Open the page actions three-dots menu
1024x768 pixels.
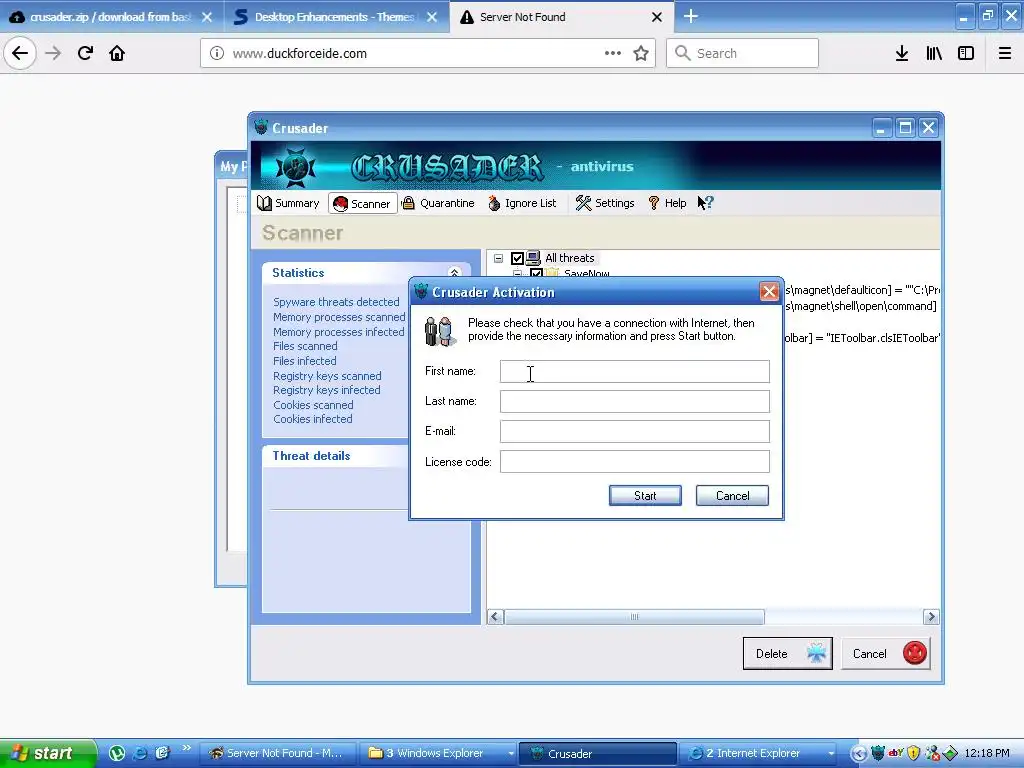613,53
